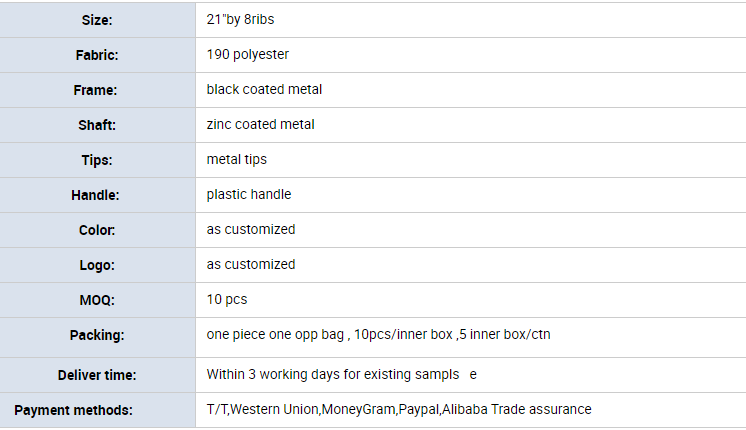This screenshot has height=430, width=746.
Task: Click the Size: label cell
Action: (97, 20)
